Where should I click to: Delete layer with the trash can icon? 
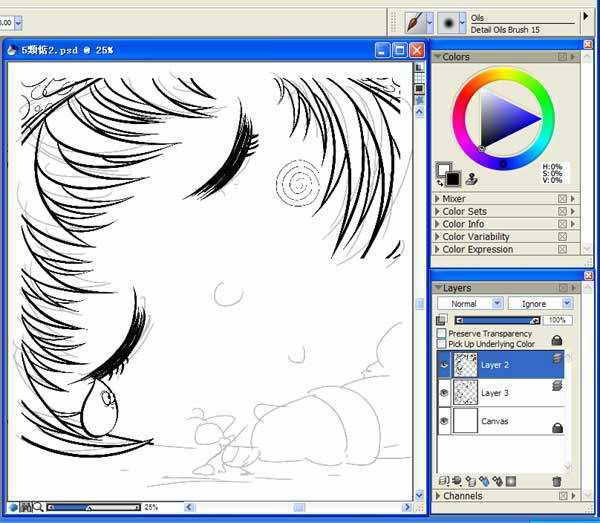pyautogui.click(x=557, y=481)
